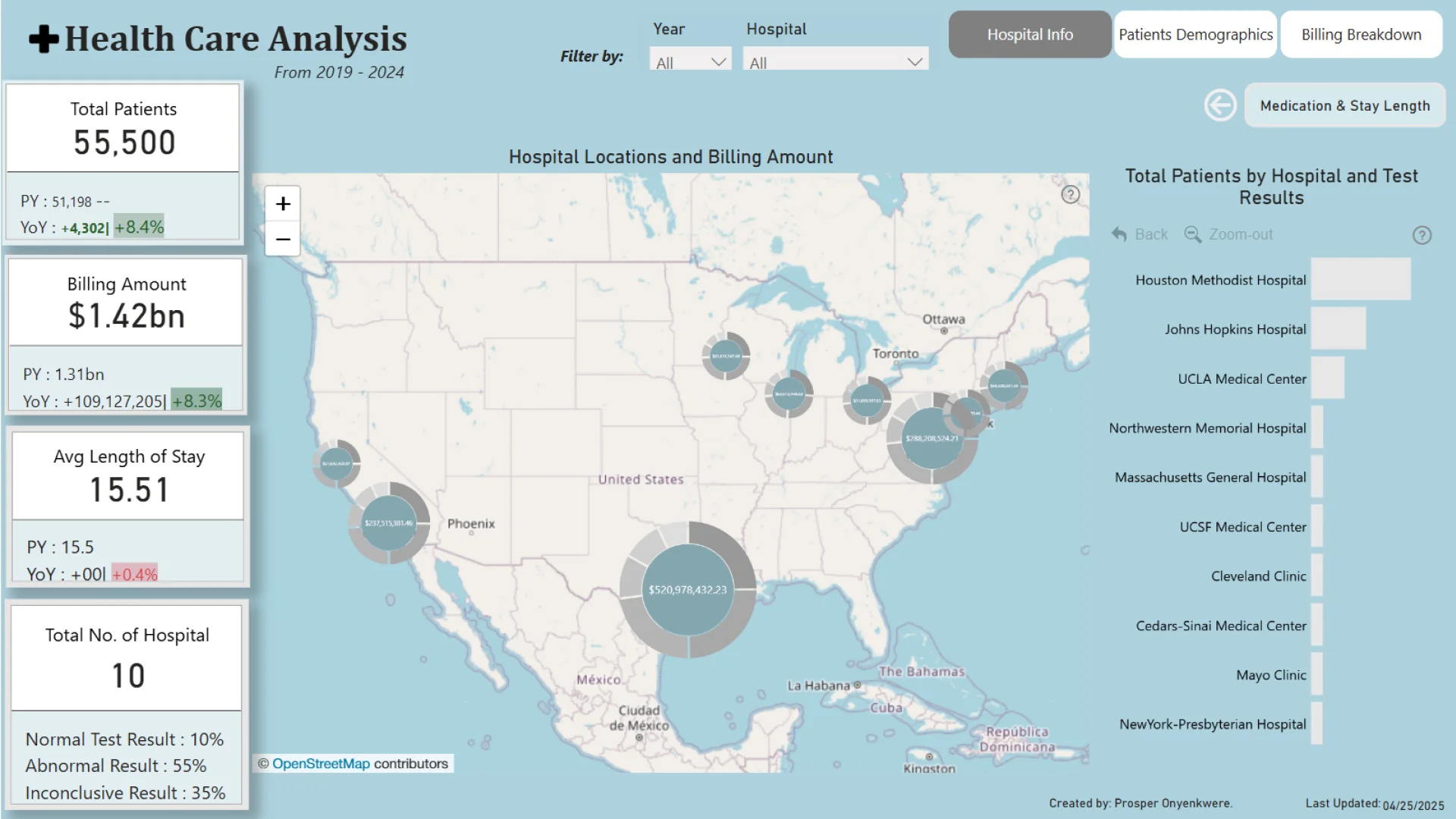Click the map zoom out minus button
This screenshot has width=1456, height=819.
[x=283, y=240]
